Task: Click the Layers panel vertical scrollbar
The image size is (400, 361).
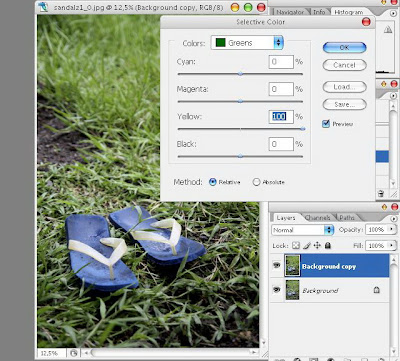Action: coord(393,305)
